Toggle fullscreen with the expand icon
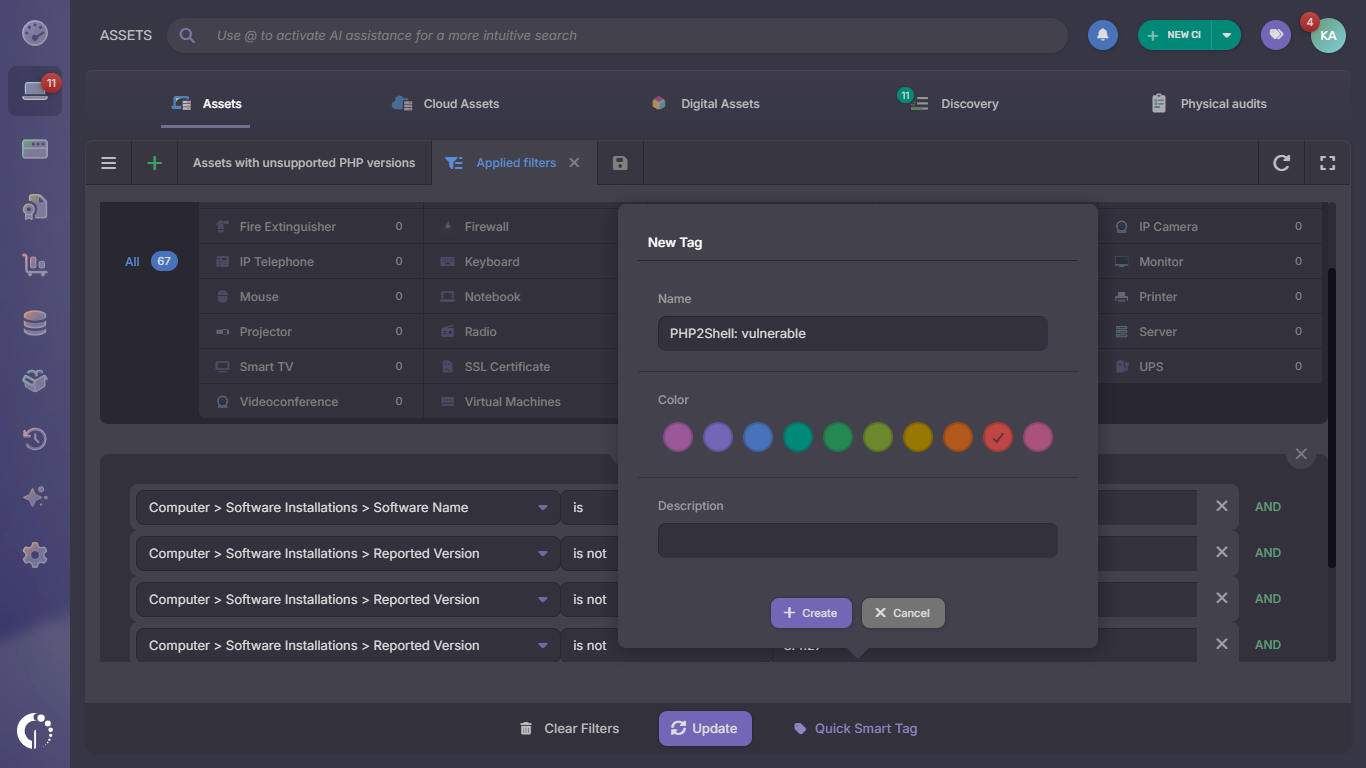The height and width of the screenshot is (768, 1366). (1328, 163)
